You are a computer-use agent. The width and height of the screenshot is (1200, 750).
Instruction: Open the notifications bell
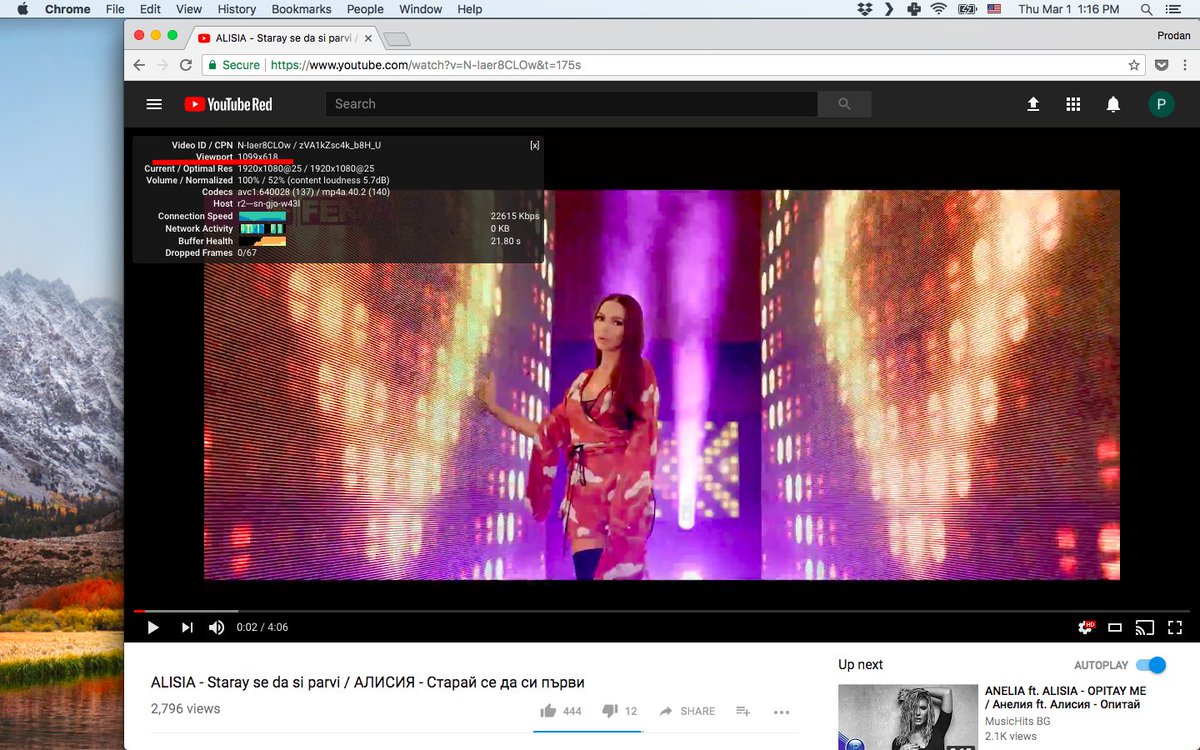click(x=1113, y=104)
